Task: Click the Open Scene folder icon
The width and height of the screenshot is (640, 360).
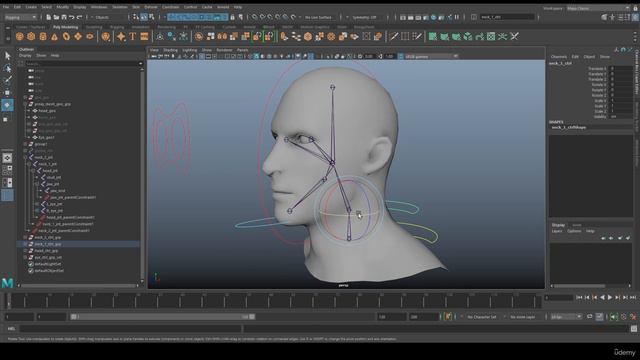Action: click(x=56, y=17)
